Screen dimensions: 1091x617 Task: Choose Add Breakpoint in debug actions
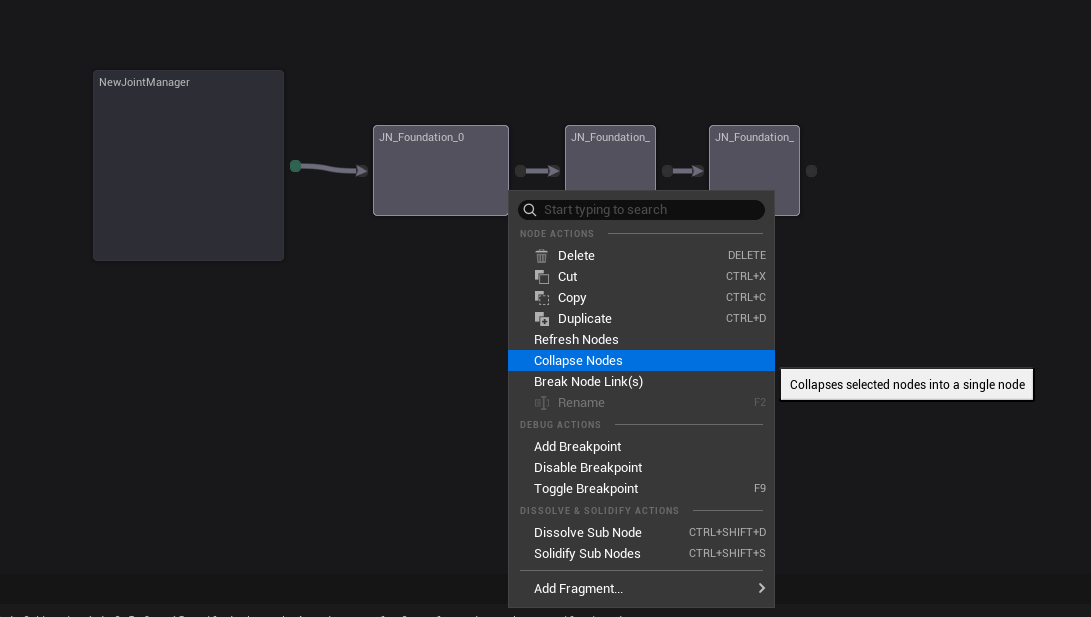pyautogui.click(x=577, y=447)
